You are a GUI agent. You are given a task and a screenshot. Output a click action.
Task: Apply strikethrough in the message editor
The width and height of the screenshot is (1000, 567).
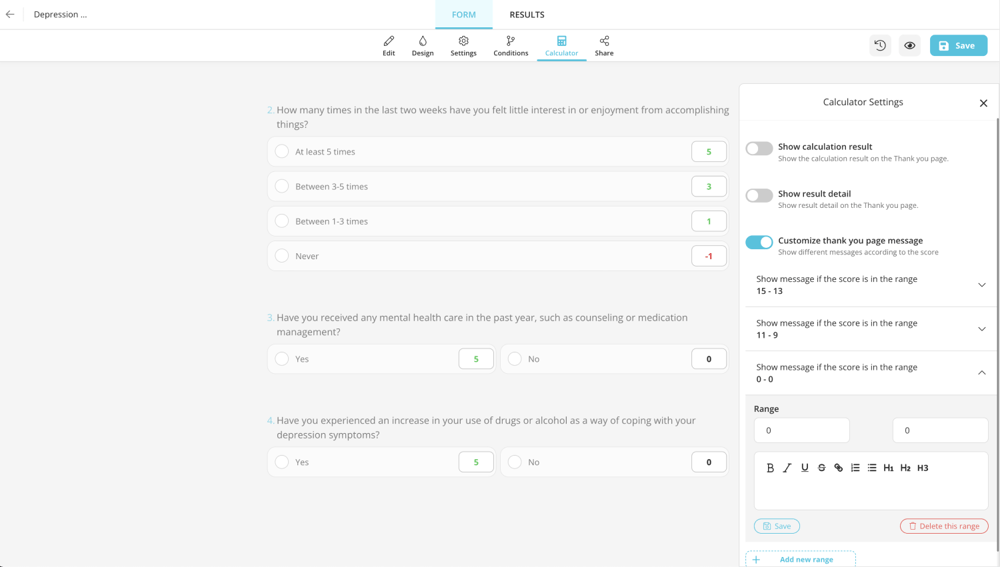pyautogui.click(x=821, y=468)
